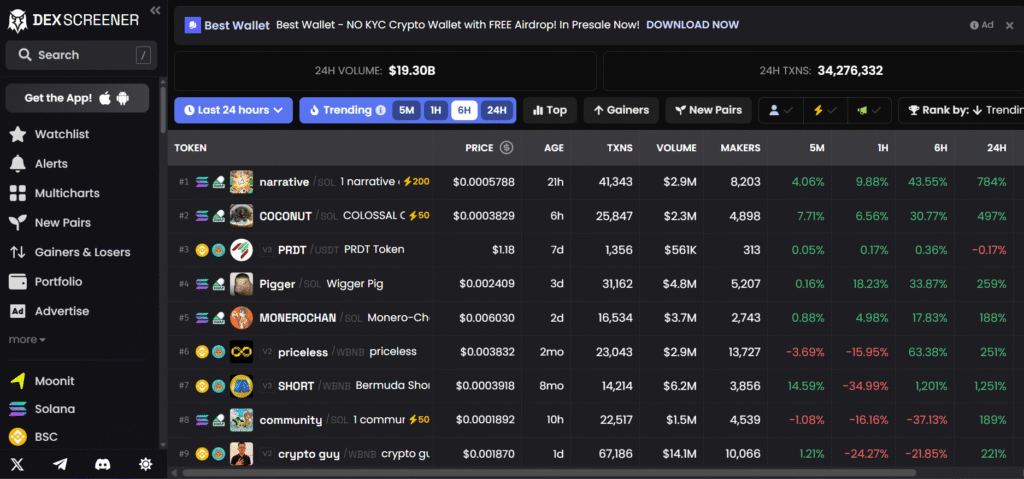The image size is (1024, 479).
Task: Click the Get the App button
Action: (77, 98)
